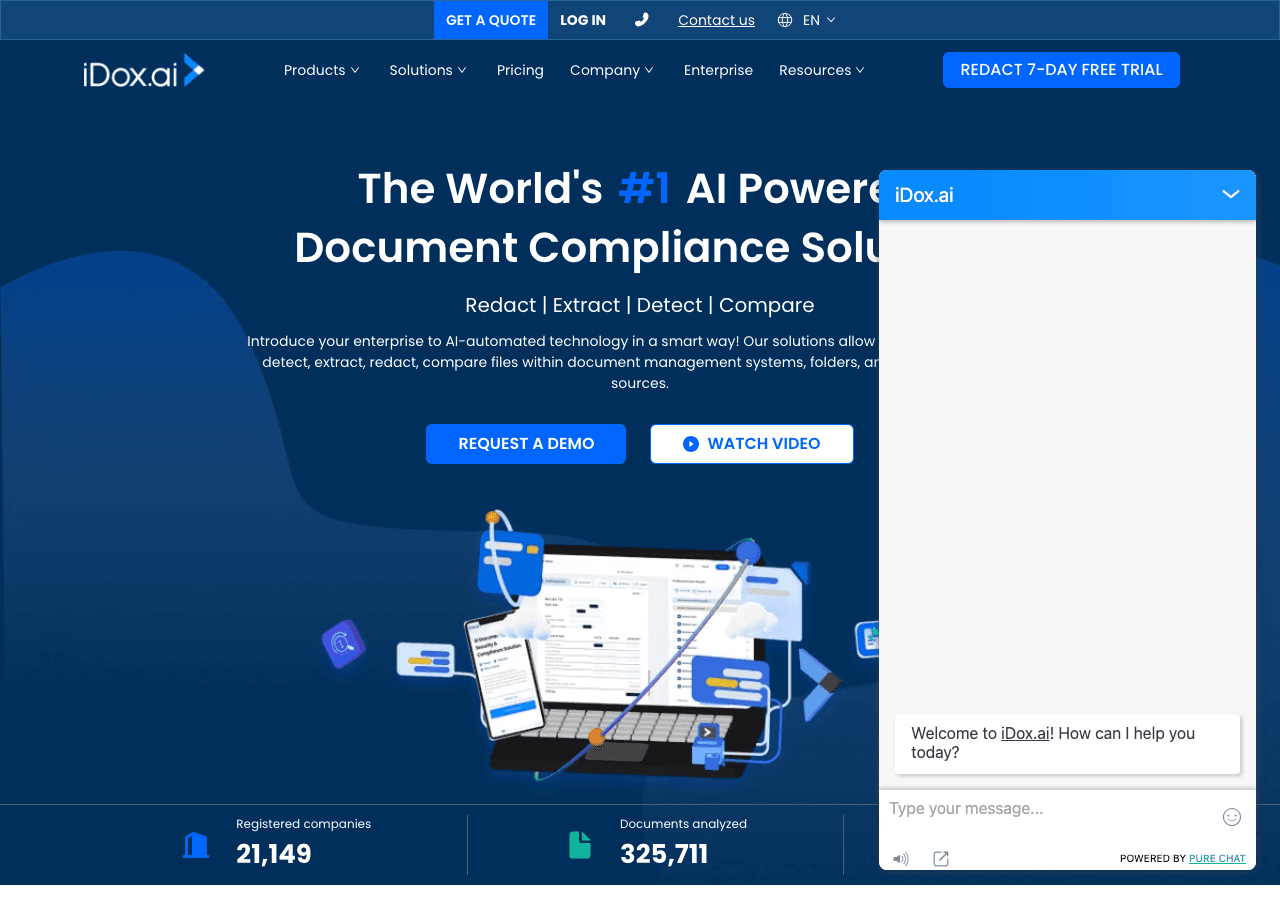The height and width of the screenshot is (900, 1280).
Task: Click the iDox.ai chat header title
Action: (924, 195)
